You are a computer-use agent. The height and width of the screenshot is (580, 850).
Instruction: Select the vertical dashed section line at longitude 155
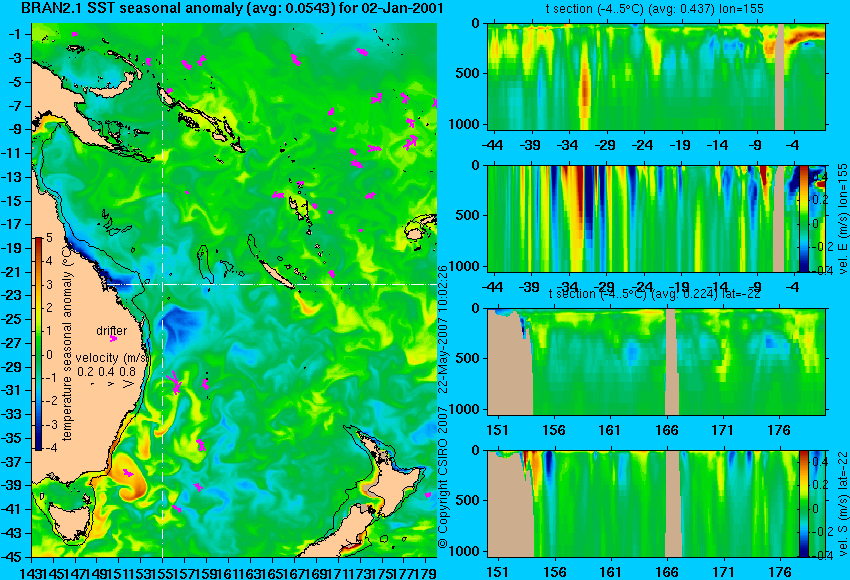point(162,290)
